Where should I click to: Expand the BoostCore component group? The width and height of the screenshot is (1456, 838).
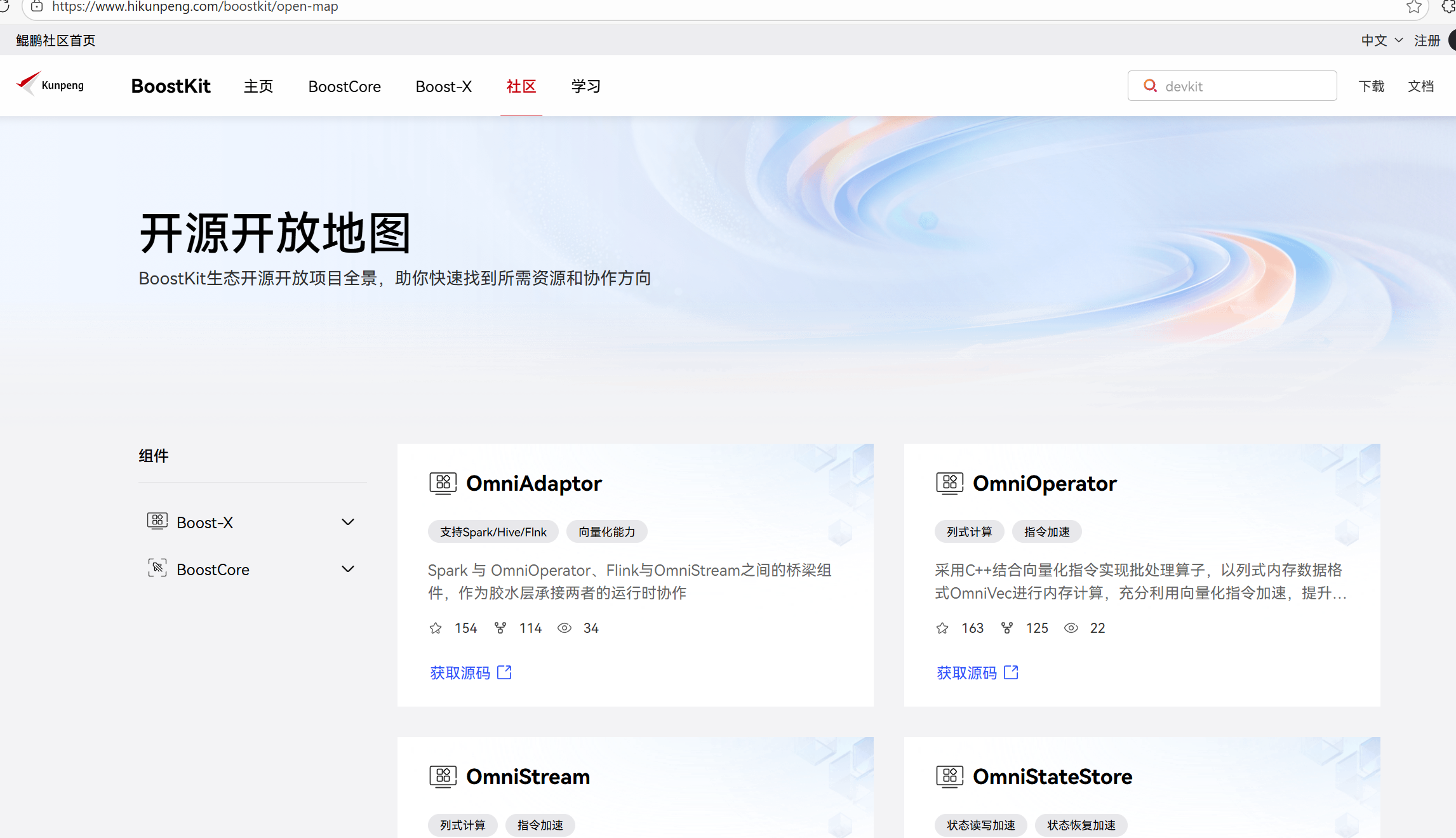point(347,569)
